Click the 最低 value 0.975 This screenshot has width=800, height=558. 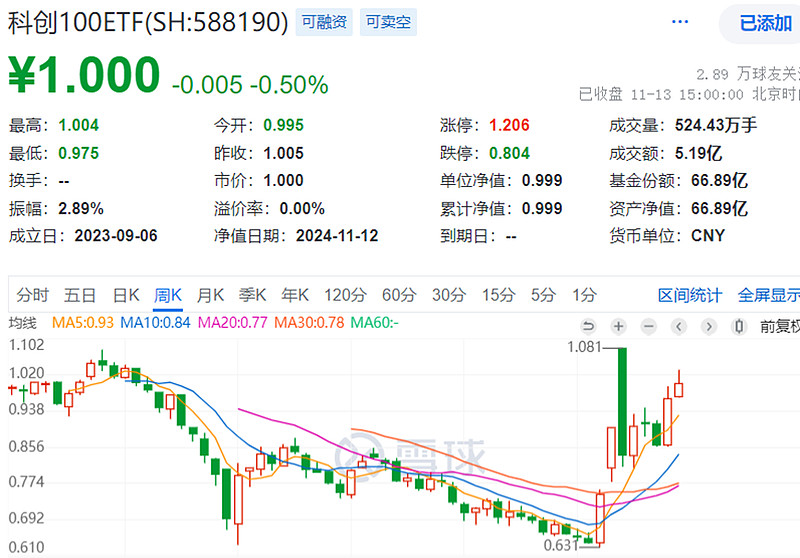pyautogui.click(x=79, y=153)
